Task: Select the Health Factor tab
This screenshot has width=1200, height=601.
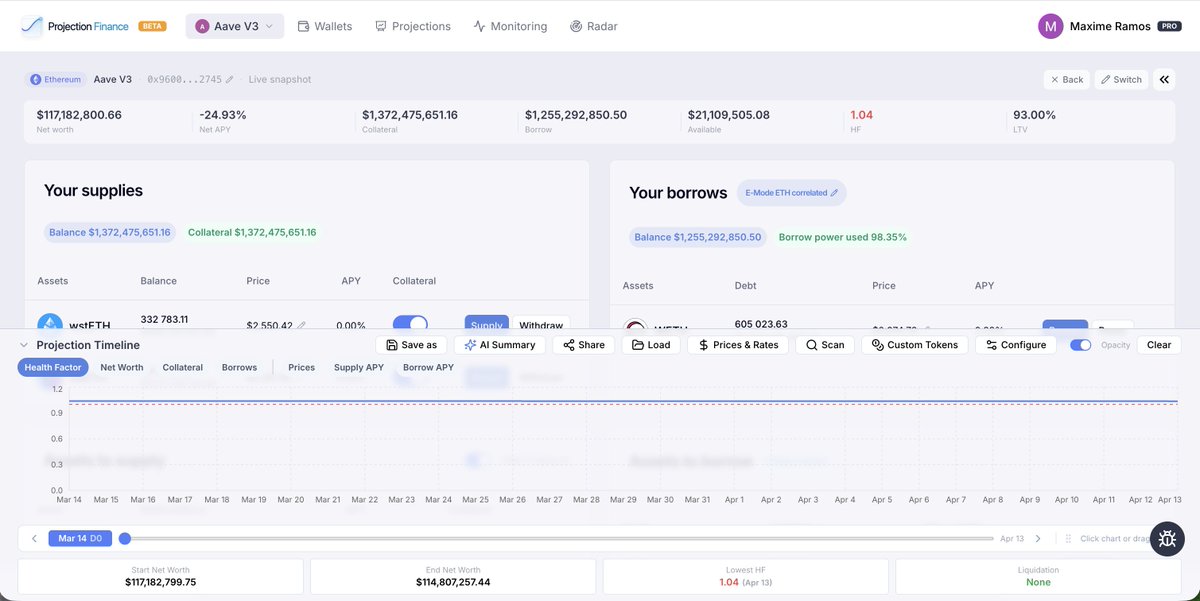Action: click(53, 367)
